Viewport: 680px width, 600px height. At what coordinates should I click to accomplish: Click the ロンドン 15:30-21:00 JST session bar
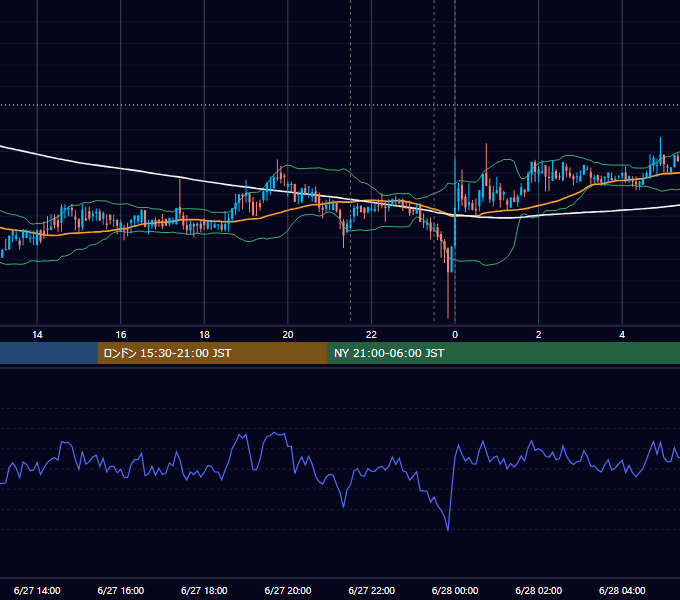coord(212,353)
